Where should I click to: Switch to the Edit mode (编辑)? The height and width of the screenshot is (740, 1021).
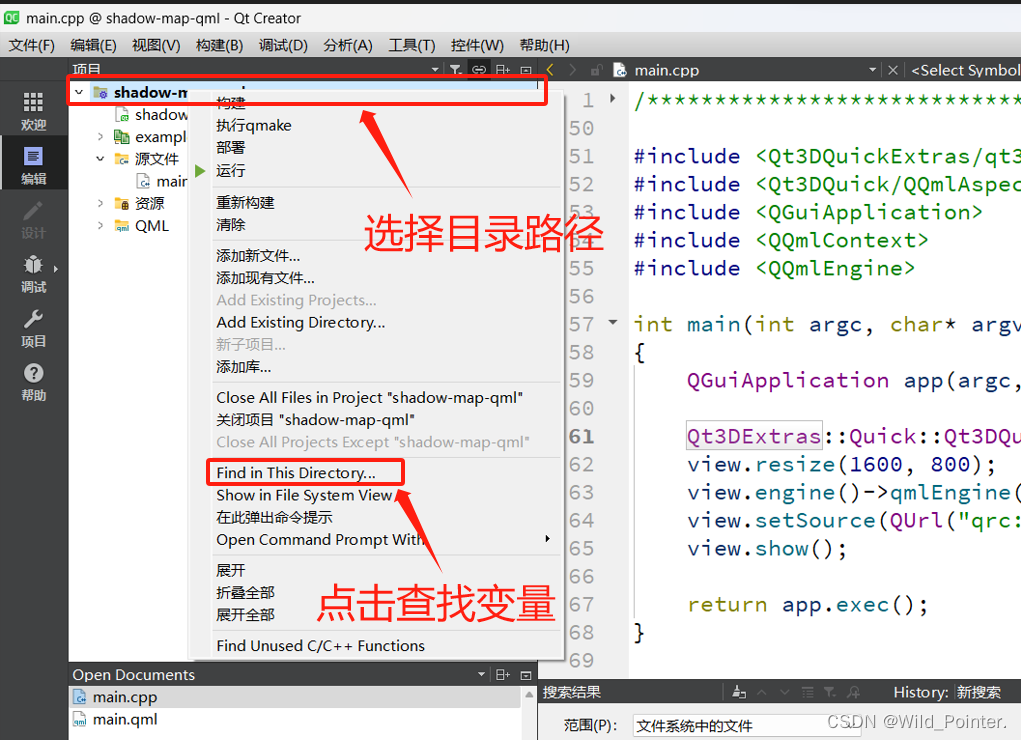pyautogui.click(x=33, y=165)
